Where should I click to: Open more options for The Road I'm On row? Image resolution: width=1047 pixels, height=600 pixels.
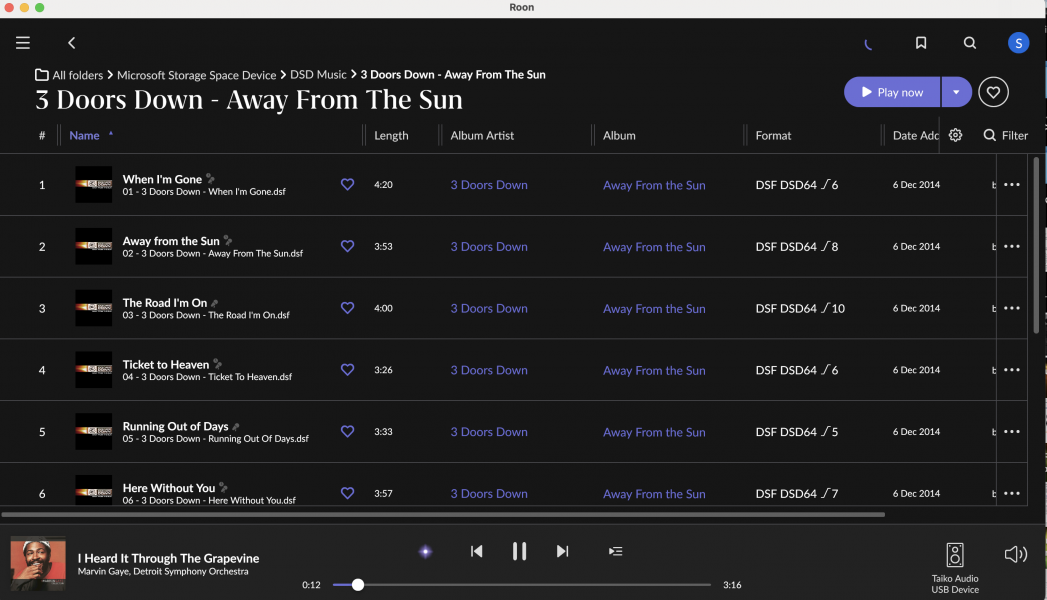(x=1012, y=308)
